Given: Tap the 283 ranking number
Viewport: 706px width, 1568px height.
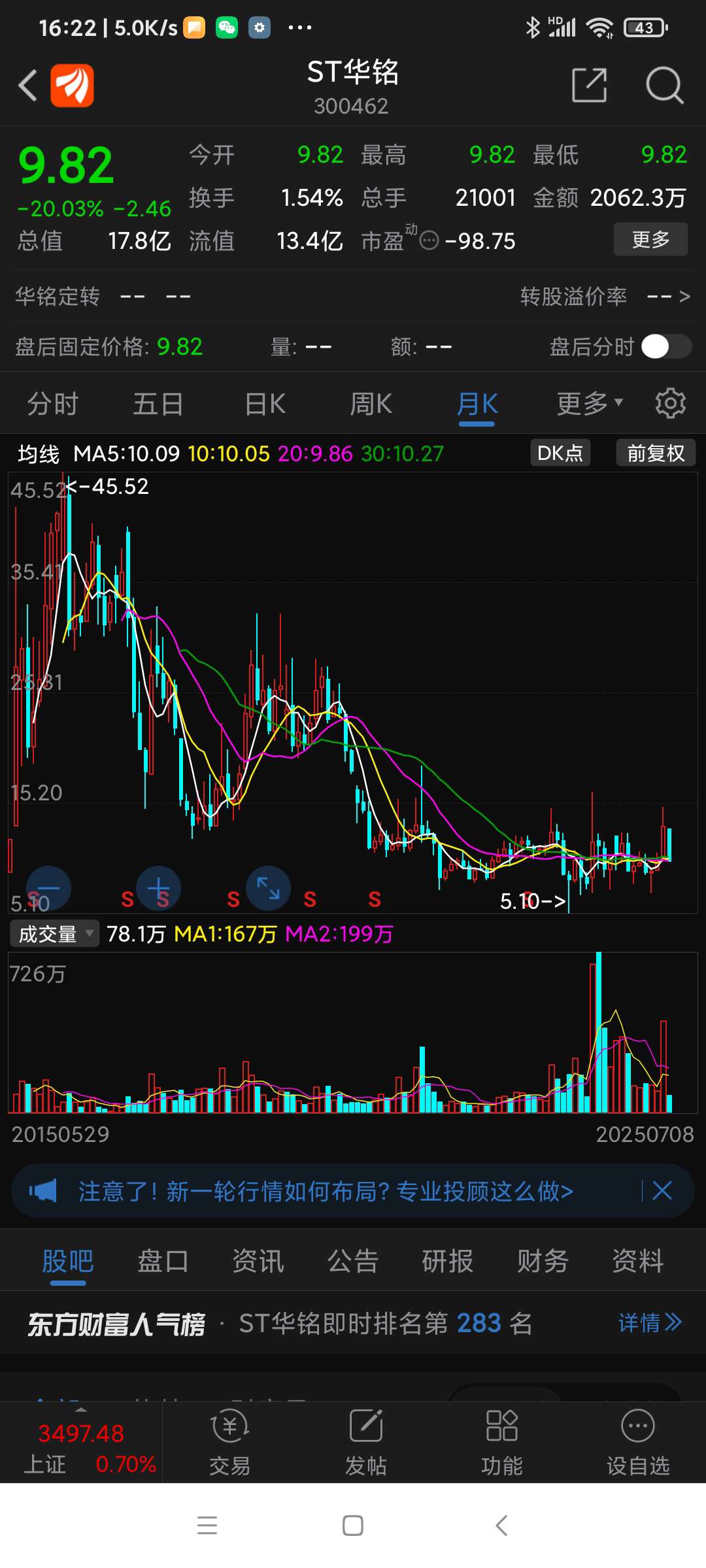Looking at the screenshot, I should [479, 1324].
